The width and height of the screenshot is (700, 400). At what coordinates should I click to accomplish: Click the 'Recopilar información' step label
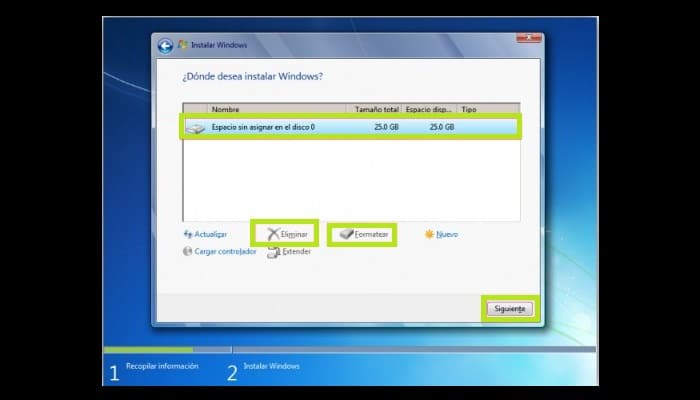point(162,366)
